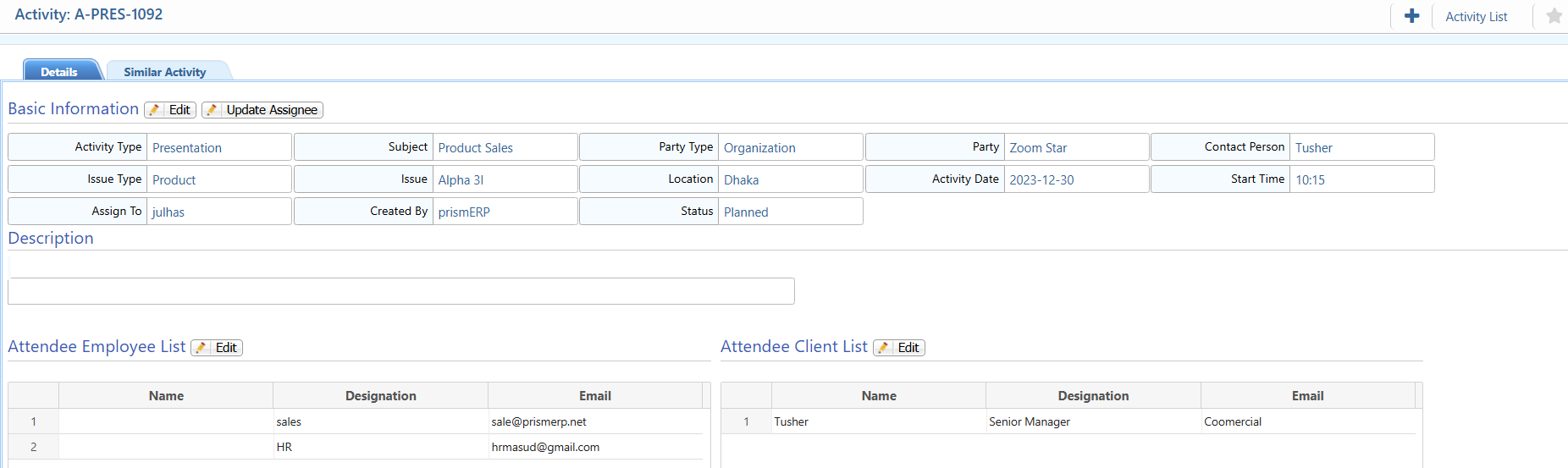Click the Product Sales subject value
Viewport: 1568px width, 468px height.
coord(475,147)
